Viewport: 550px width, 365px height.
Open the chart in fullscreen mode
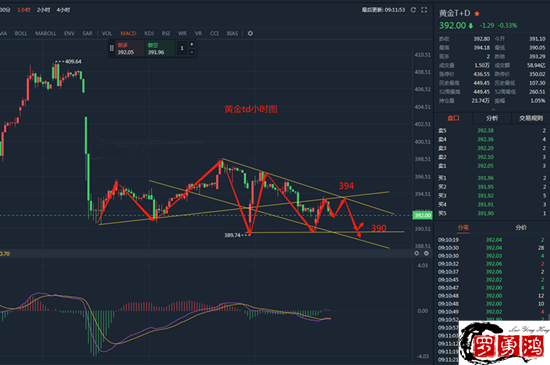coord(424,10)
